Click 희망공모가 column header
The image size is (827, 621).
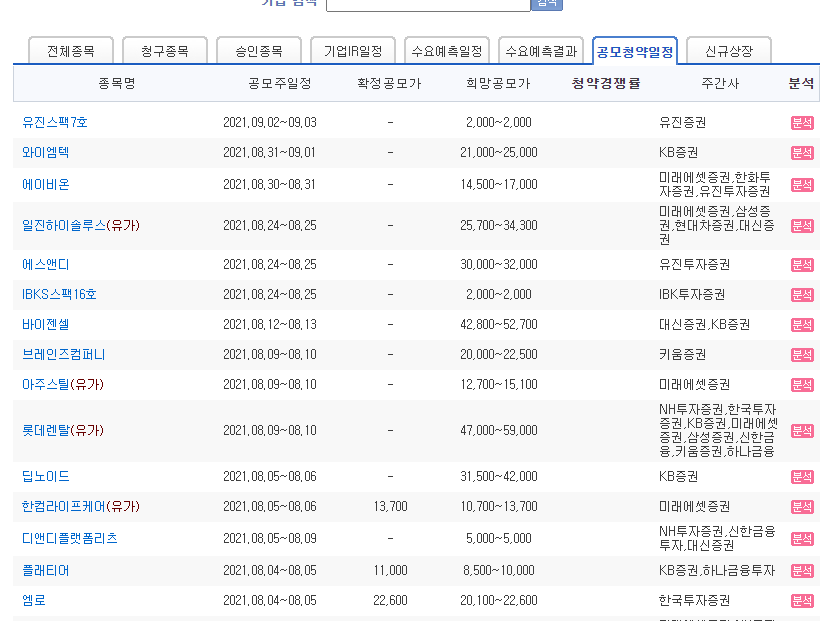[x=498, y=83]
